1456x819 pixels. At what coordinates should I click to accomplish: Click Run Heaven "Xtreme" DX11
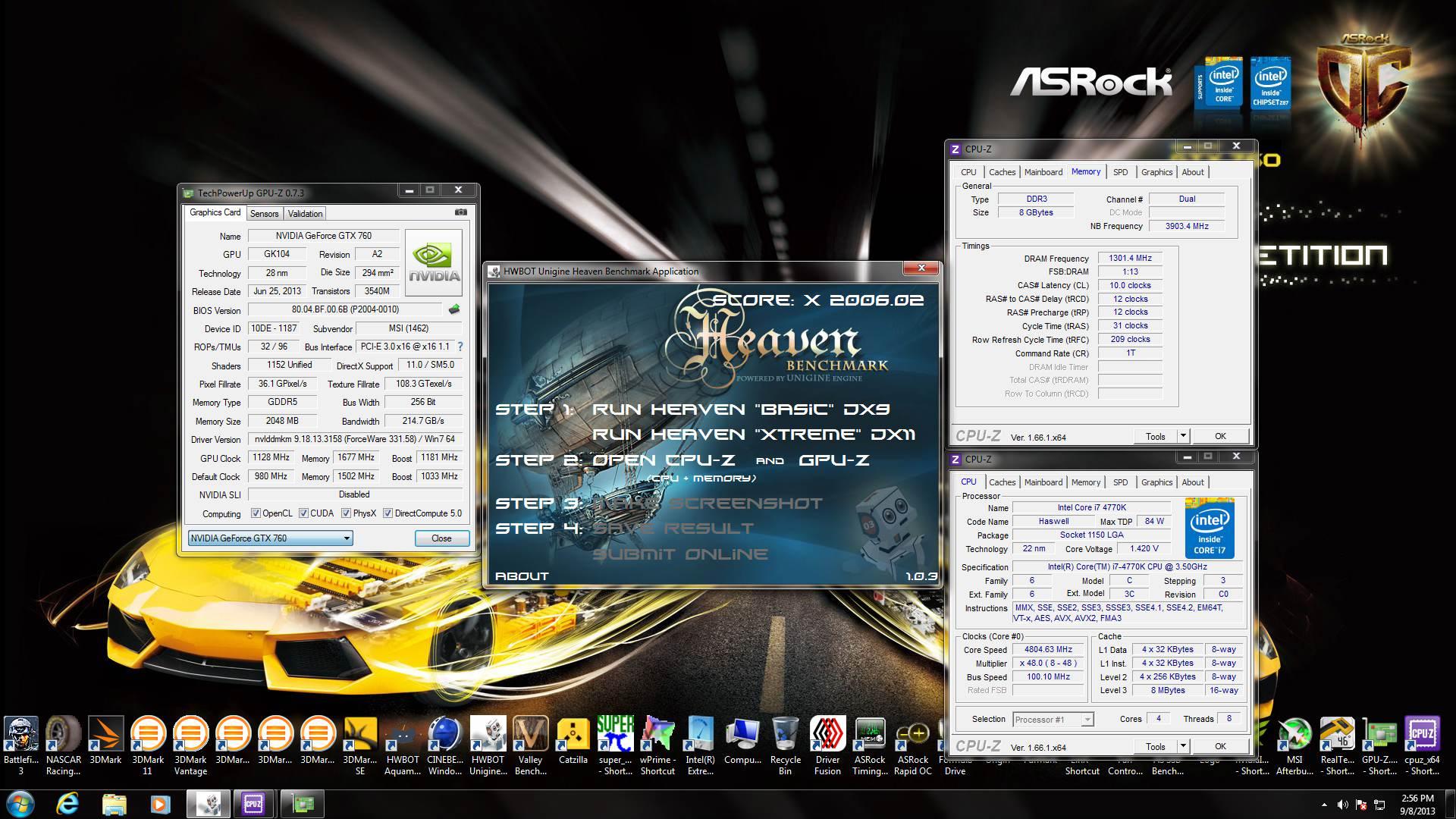pos(753,435)
